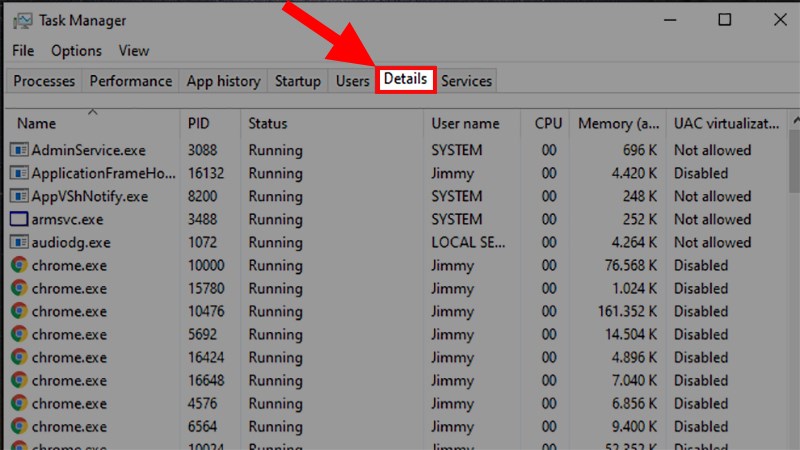Select the Details tab
The height and width of the screenshot is (450, 800).
pos(406,80)
